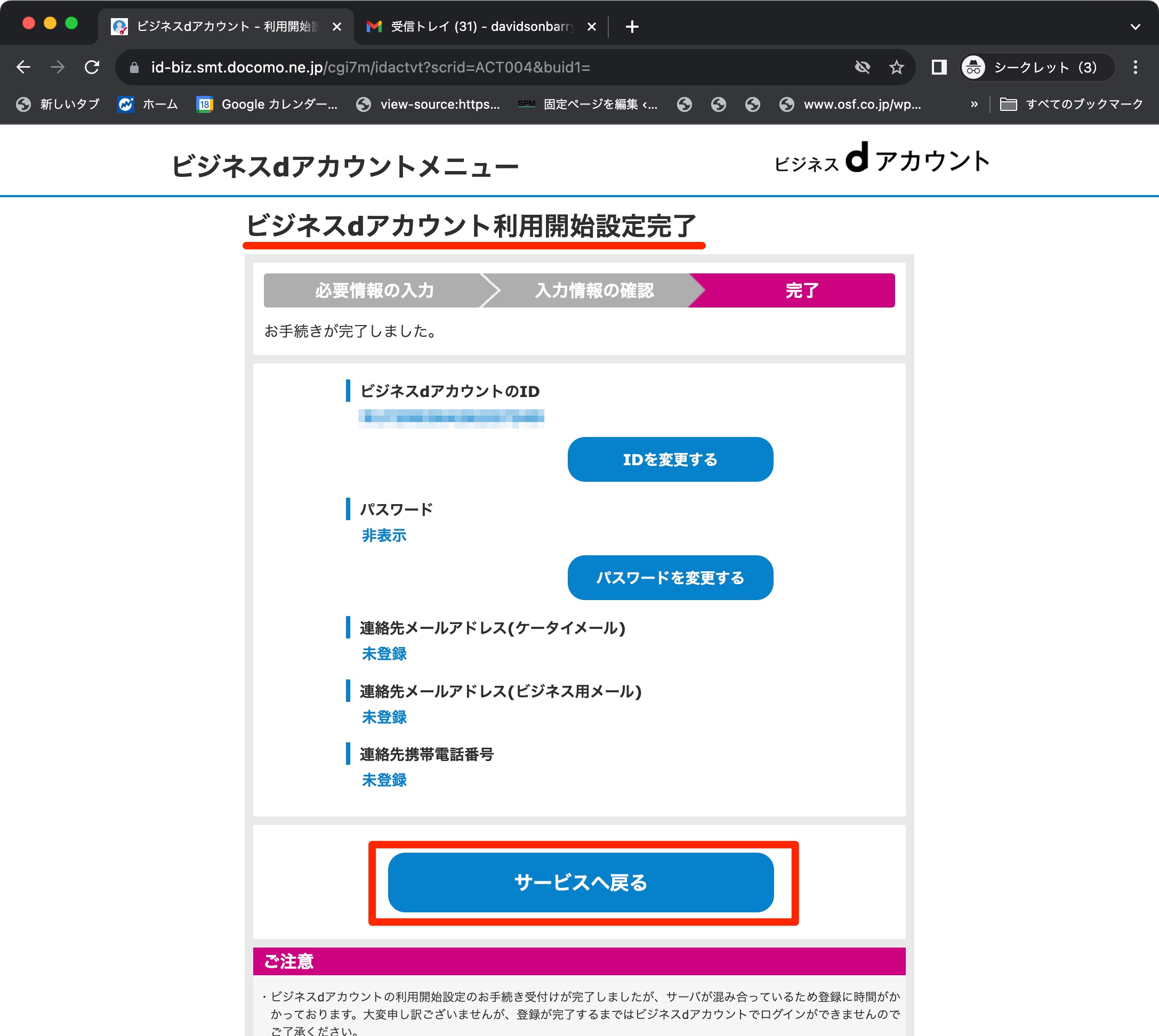Click the ビジネス dアカウント logo
1159x1036 pixels.
pyautogui.click(x=881, y=159)
